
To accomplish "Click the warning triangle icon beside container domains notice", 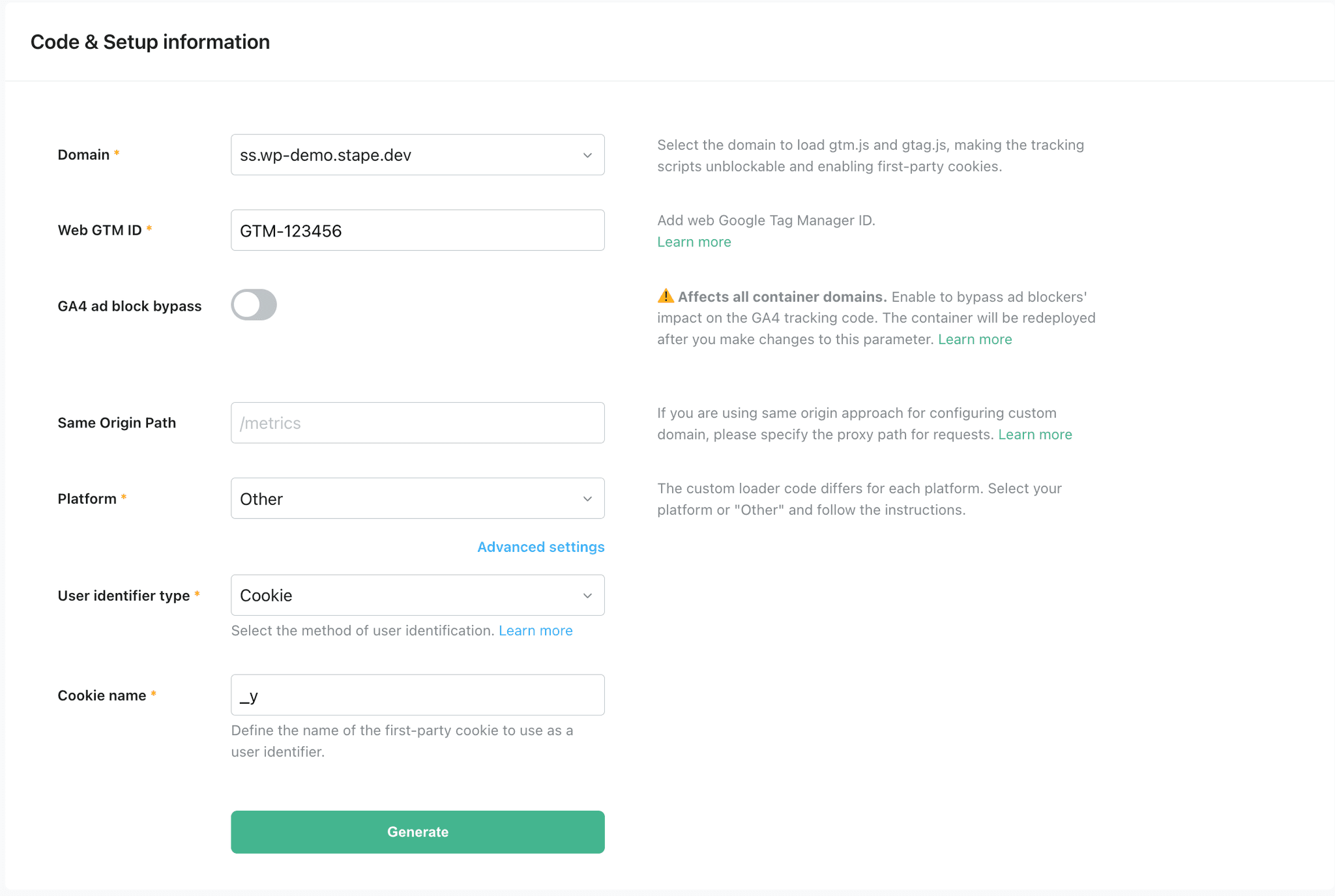I will click(665, 296).
